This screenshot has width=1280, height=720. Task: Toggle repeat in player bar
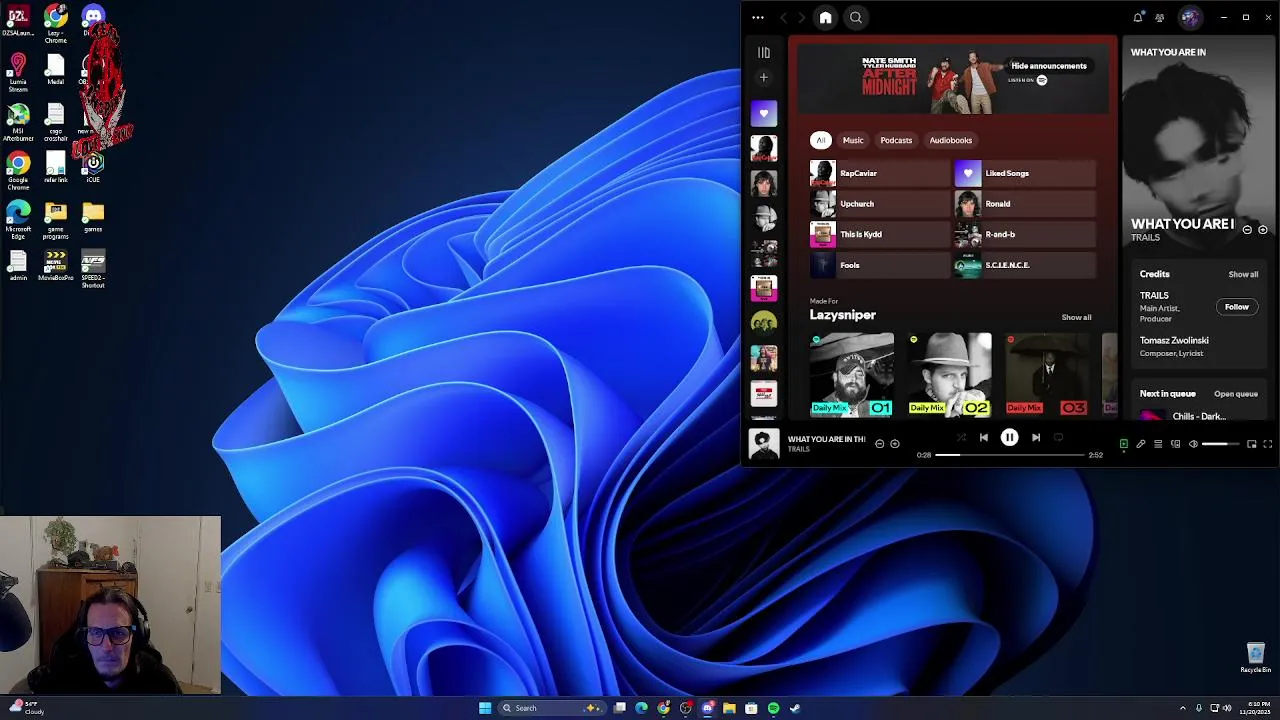[x=1058, y=437]
